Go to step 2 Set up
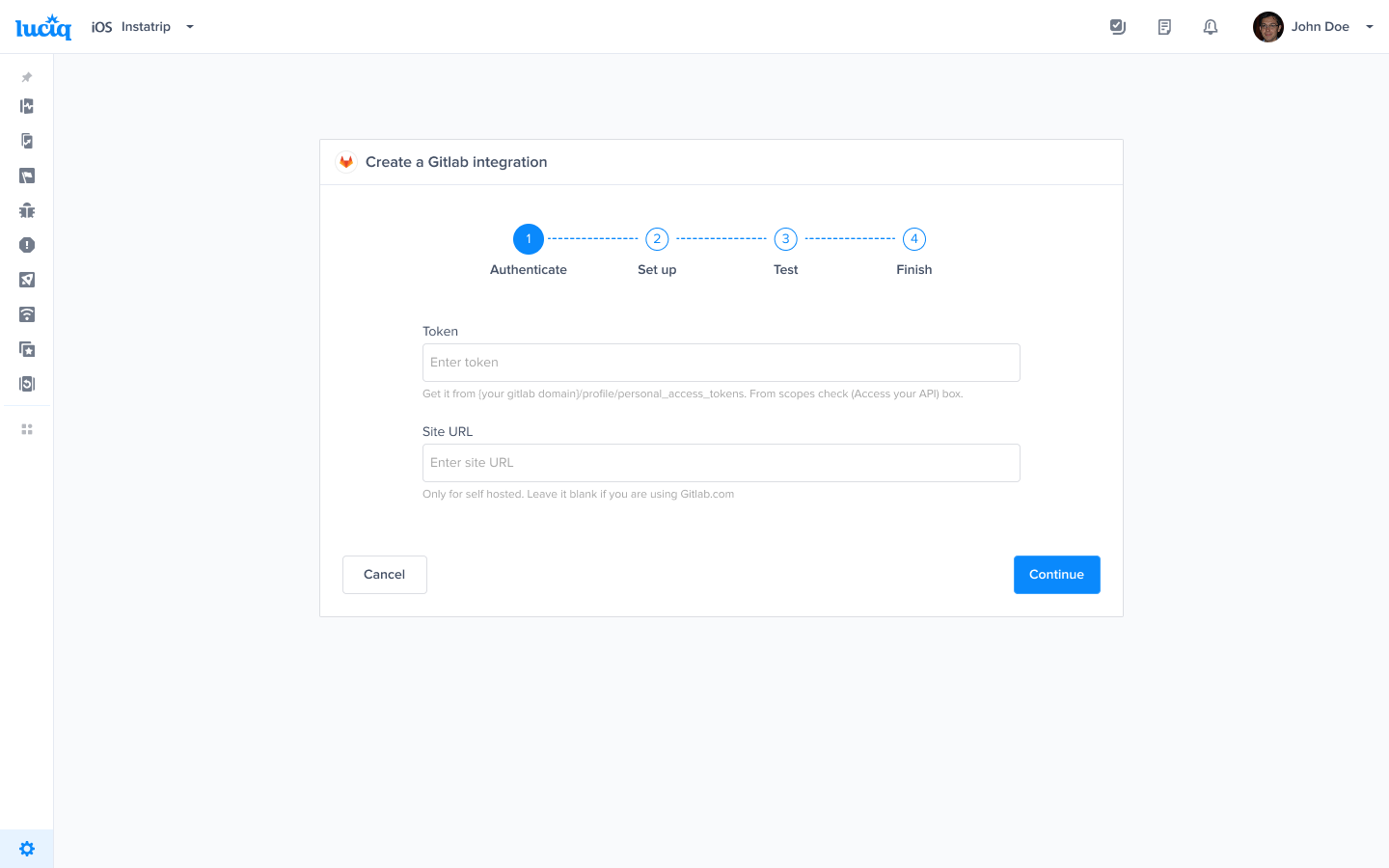Image resolution: width=1389 pixels, height=868 pixels. tap(657, 239)
